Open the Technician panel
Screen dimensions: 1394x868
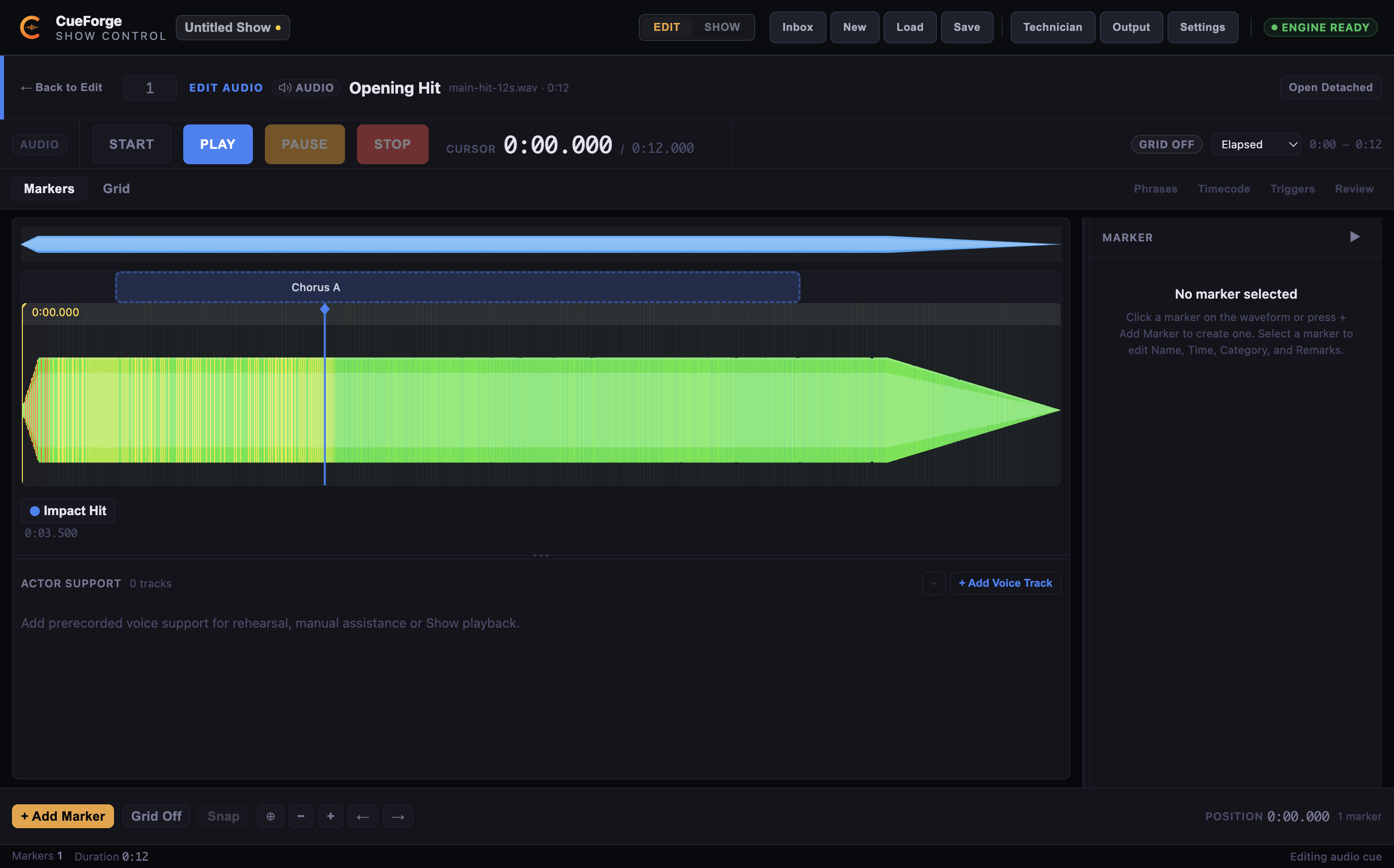(1052, 27)
